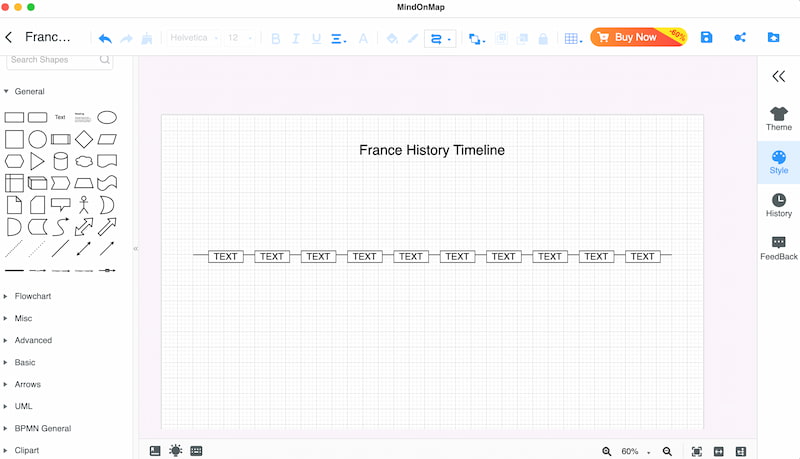Click the font color icon
Image resolution: width=800 pixels, height=459 pixels.
[x=363, y=38]
